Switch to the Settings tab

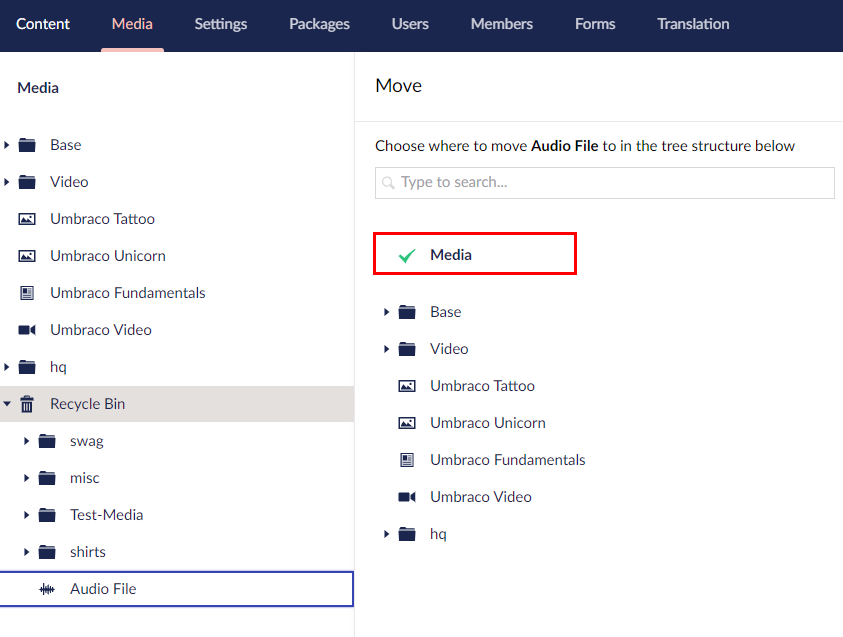[221, 24]
